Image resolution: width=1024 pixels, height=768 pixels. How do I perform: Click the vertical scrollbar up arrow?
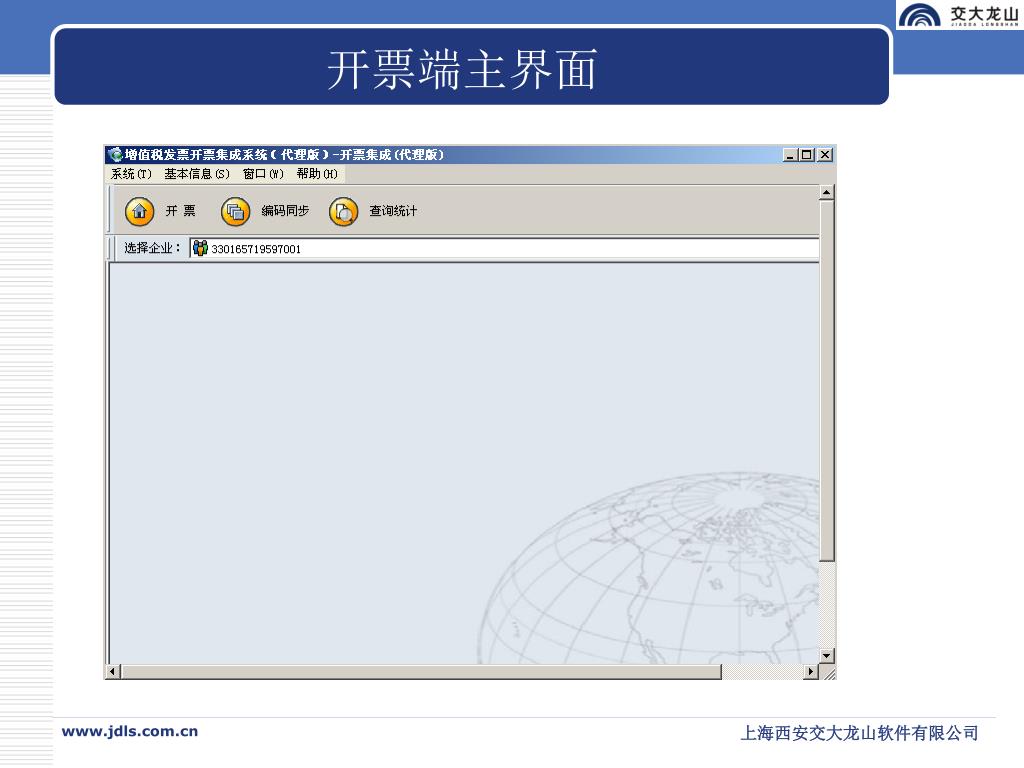[x=827, y=192]
